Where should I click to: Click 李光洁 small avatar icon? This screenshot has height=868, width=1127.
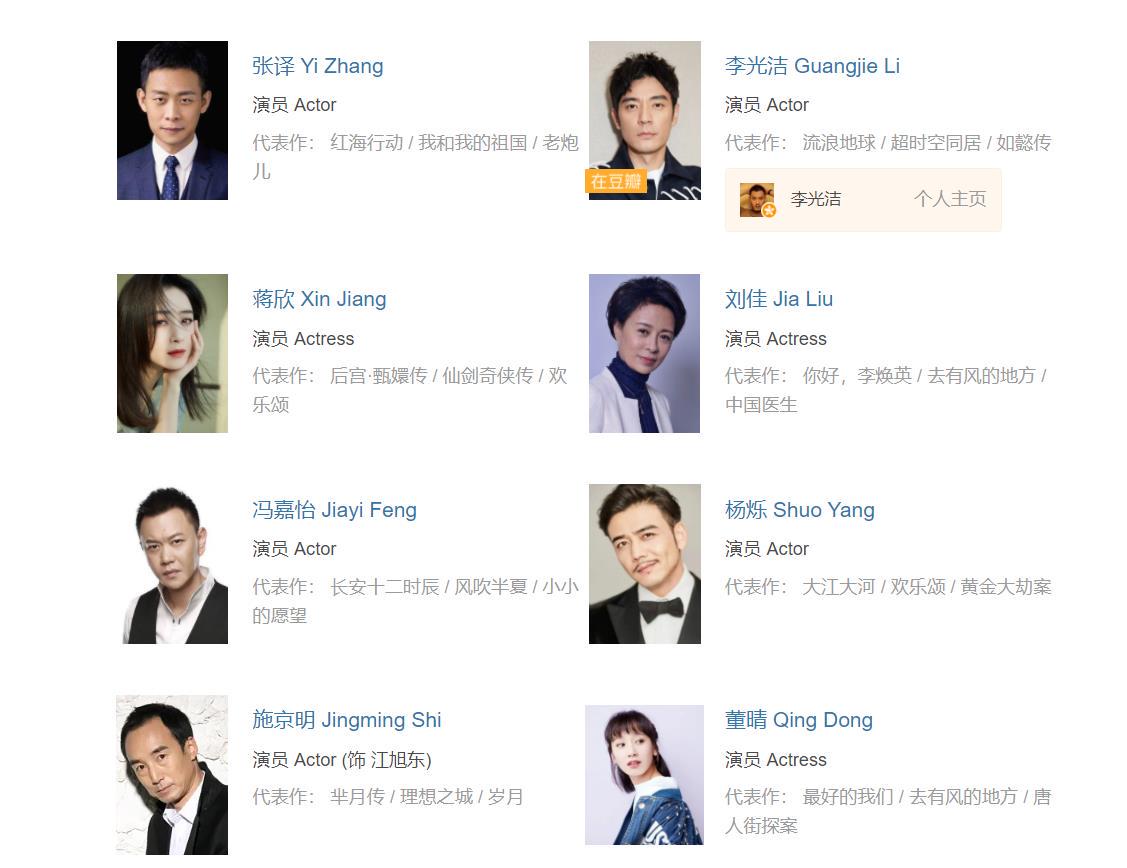(x=758, y=200)
